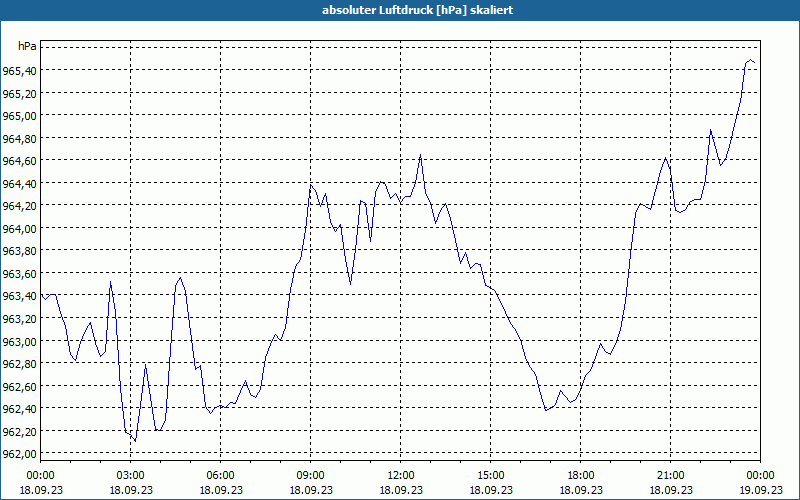Click the 18.09.23 date under 15:00
Image resolution: width=800 pixels, height=500 pixels.
(490, 490)
